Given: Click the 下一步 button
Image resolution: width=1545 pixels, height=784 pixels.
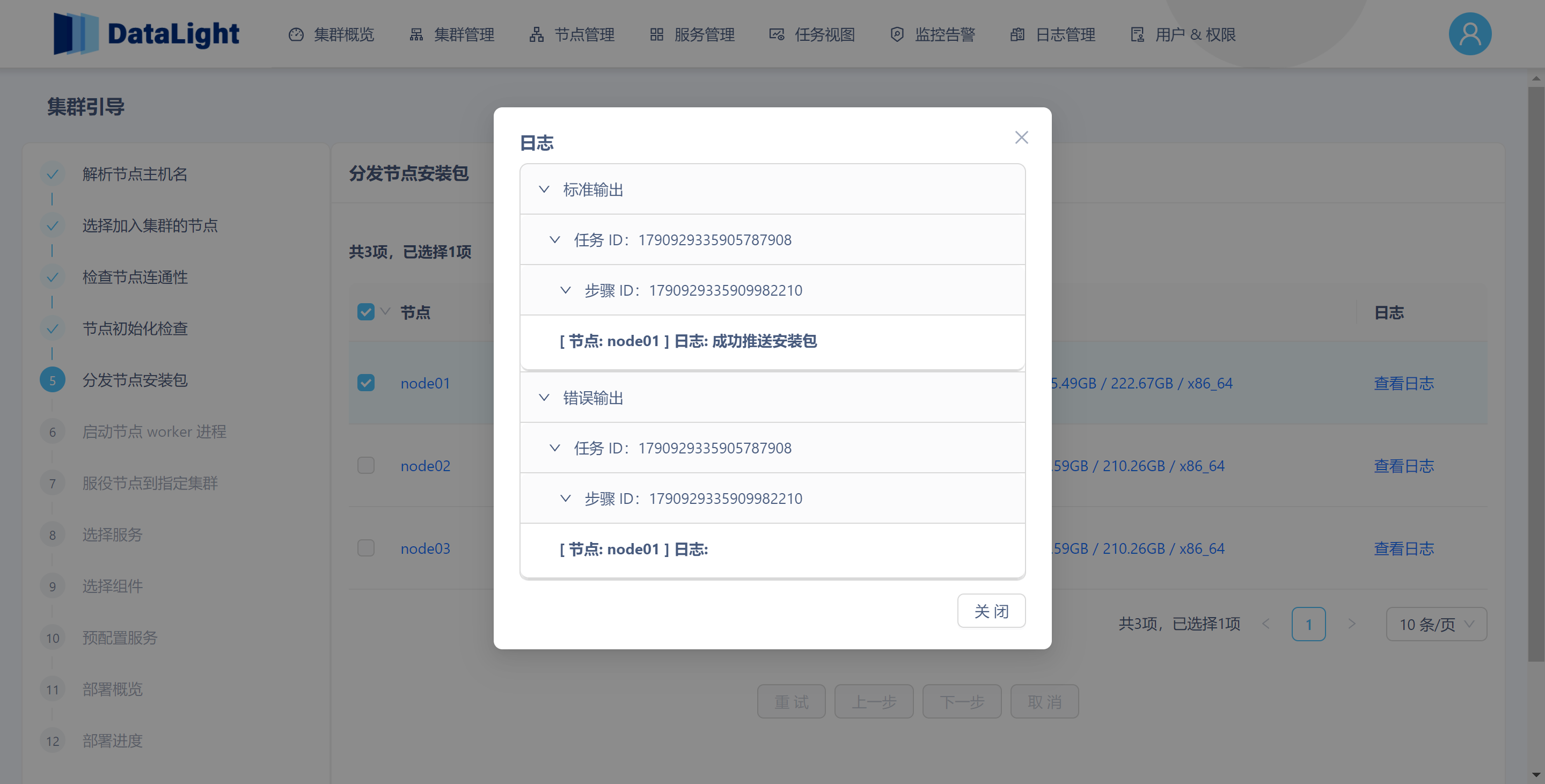Looking at the screenshot, I should [x=962, y=702].
